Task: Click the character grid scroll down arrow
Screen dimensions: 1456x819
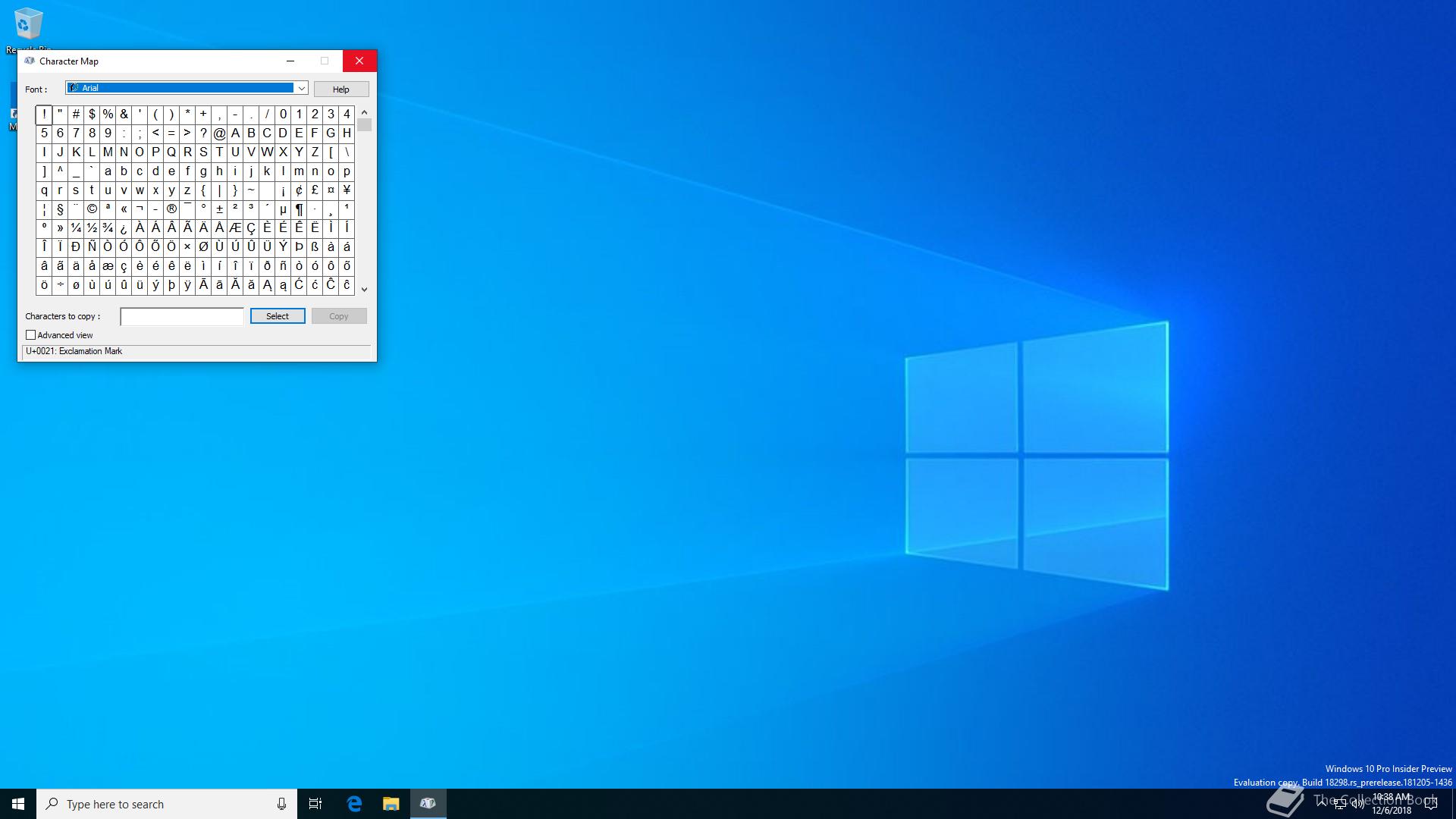Action: click(364, 289)
